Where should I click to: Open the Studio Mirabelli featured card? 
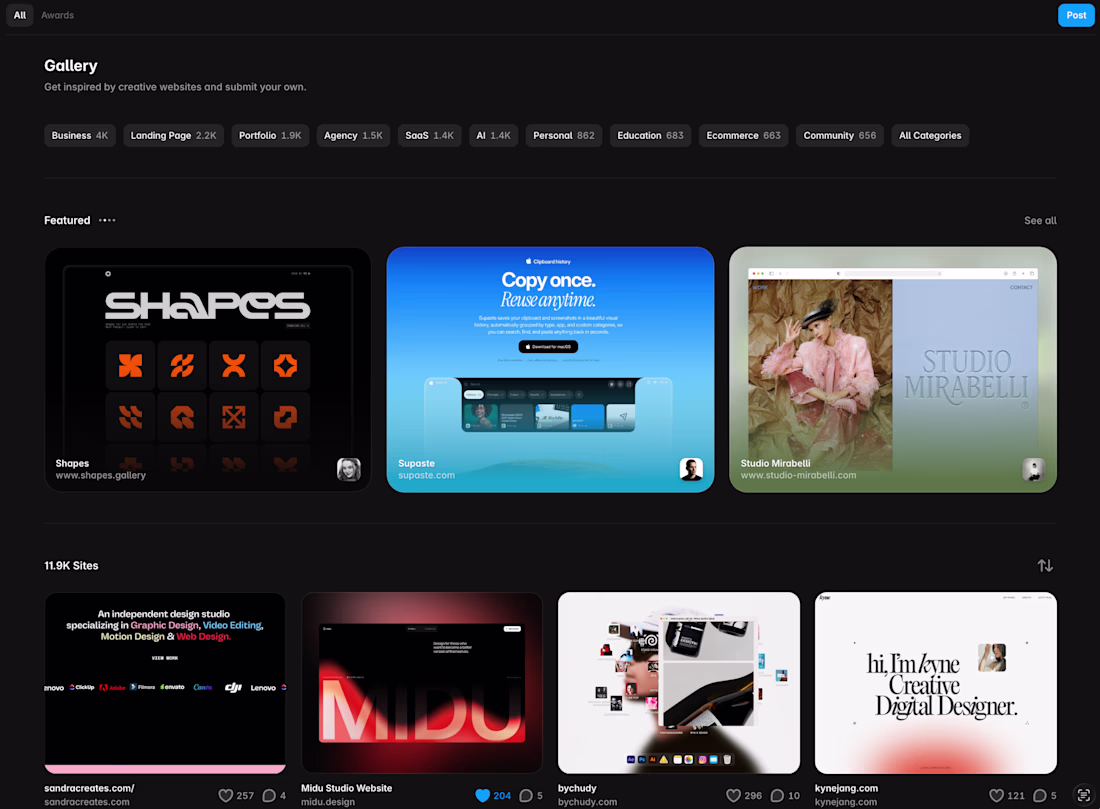pos(892,369)
